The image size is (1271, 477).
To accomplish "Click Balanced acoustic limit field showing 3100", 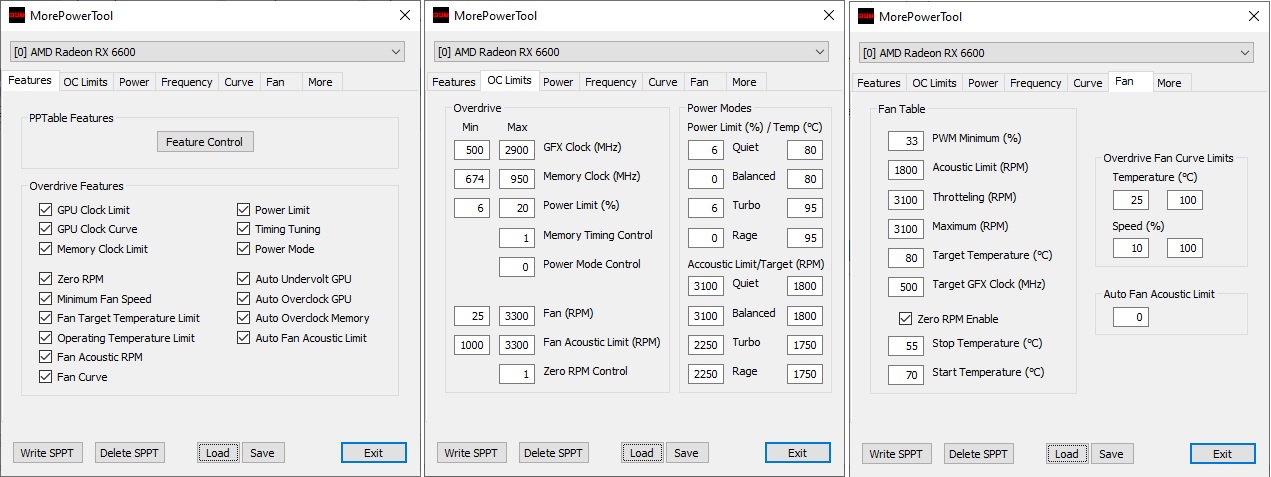I will pyautogui.click(x=706, y=316).
